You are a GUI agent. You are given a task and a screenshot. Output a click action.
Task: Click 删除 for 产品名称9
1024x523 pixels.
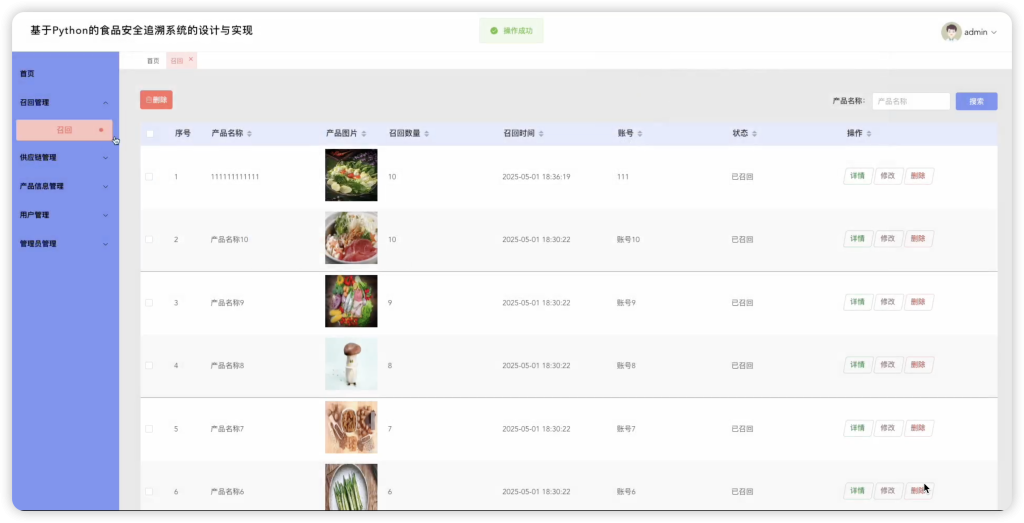[x=919, y=302]
